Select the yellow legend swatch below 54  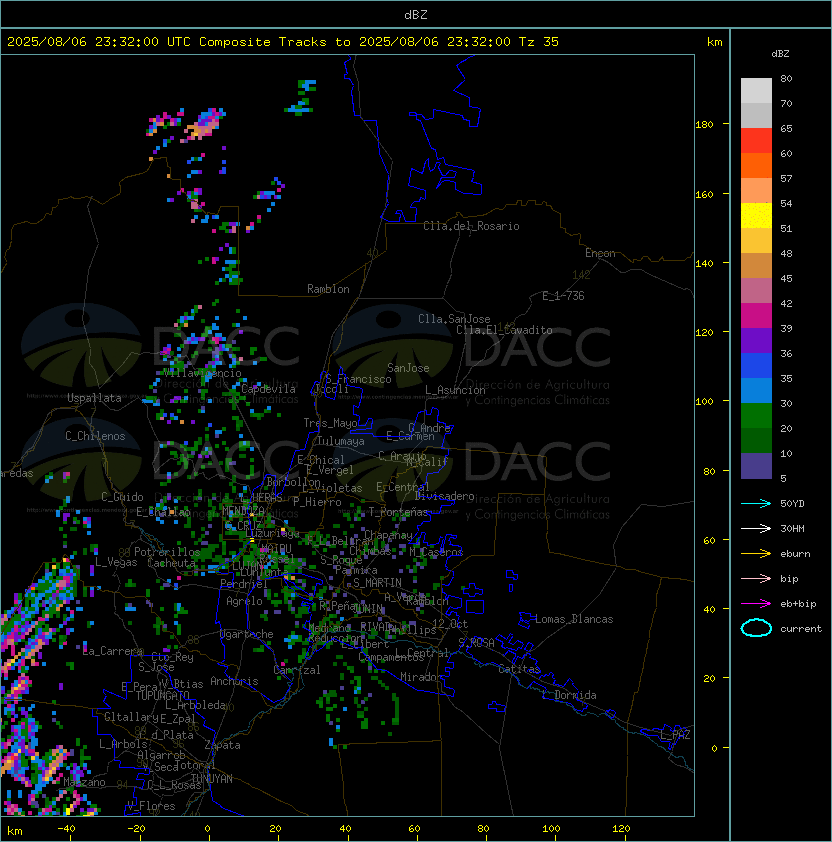(x=756, y=216)
